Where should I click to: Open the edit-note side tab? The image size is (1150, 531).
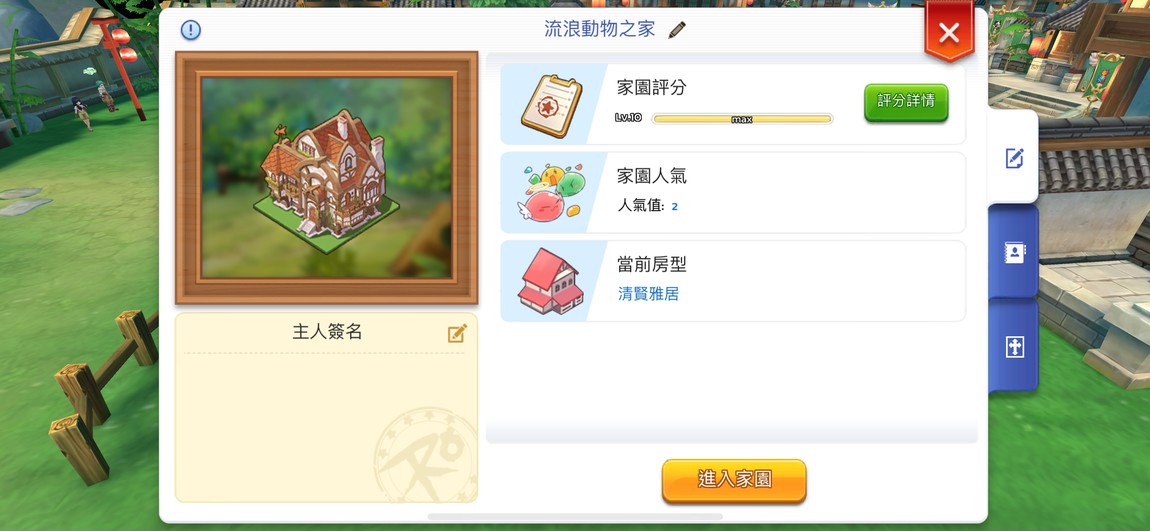click(x=1014, y=157)
